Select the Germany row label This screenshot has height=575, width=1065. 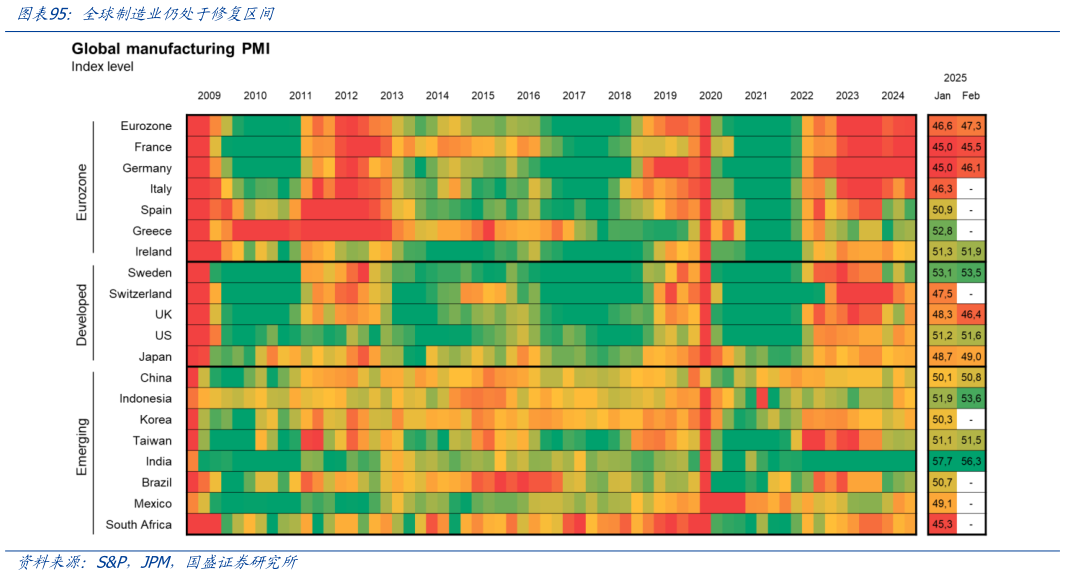[x=147, y=168]
